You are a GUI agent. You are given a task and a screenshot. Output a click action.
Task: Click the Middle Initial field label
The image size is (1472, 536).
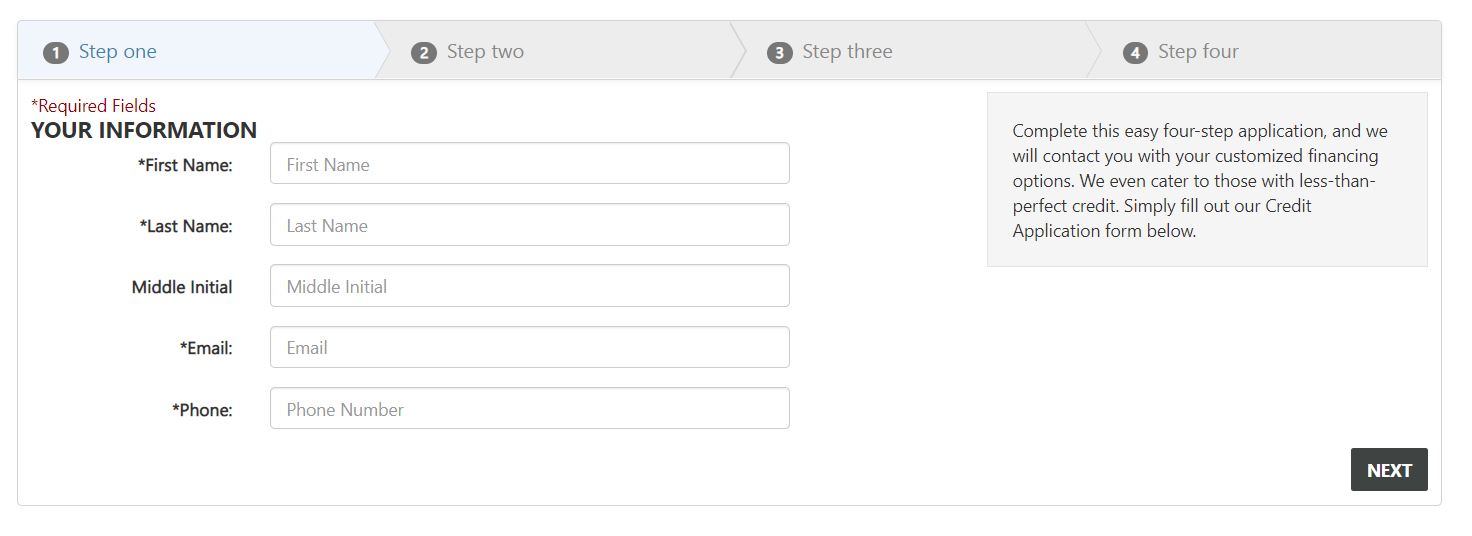click(182, 287)
